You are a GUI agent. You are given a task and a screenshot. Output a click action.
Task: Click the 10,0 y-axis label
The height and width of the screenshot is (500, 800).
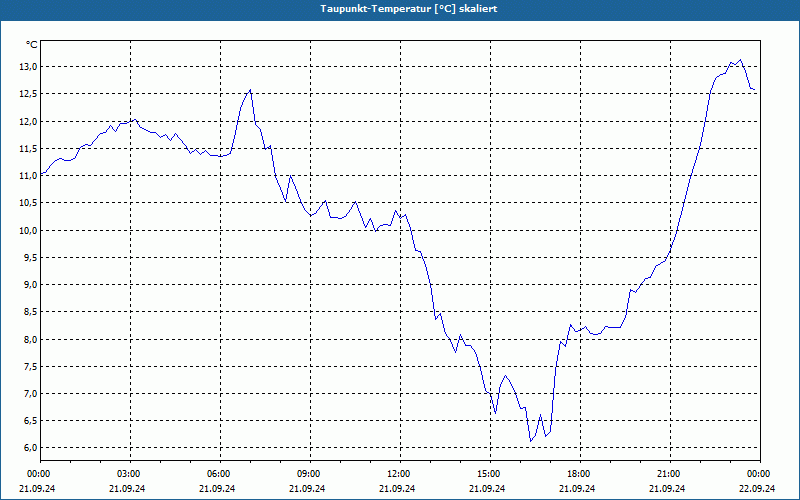coord(28,230)
